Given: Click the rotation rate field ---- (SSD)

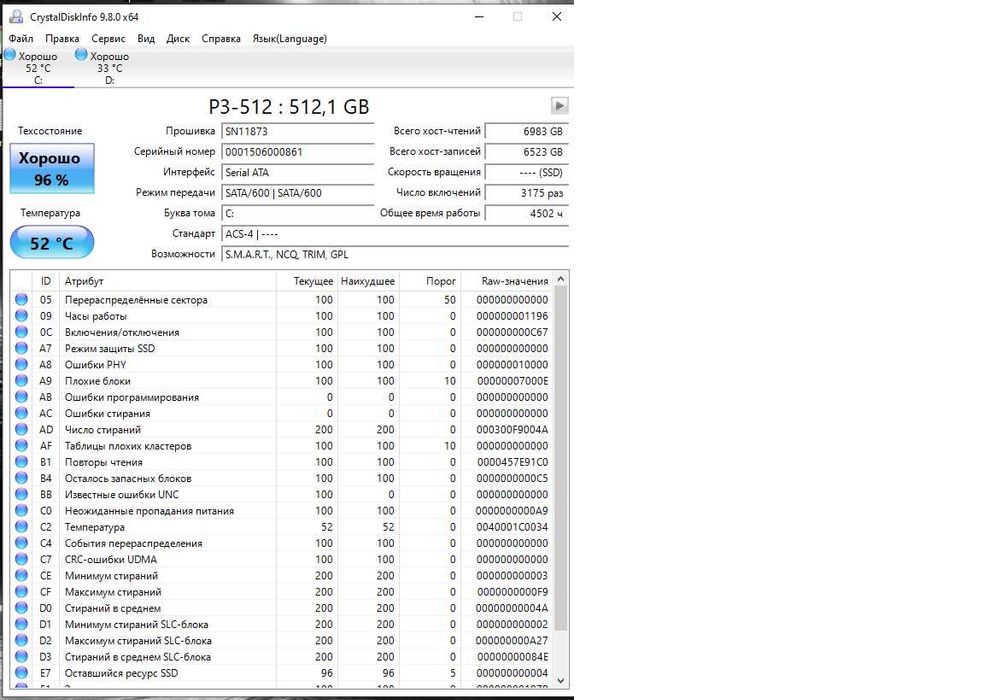Looking at the screenshot, I should pyautogui.click(x=527, y=172).
